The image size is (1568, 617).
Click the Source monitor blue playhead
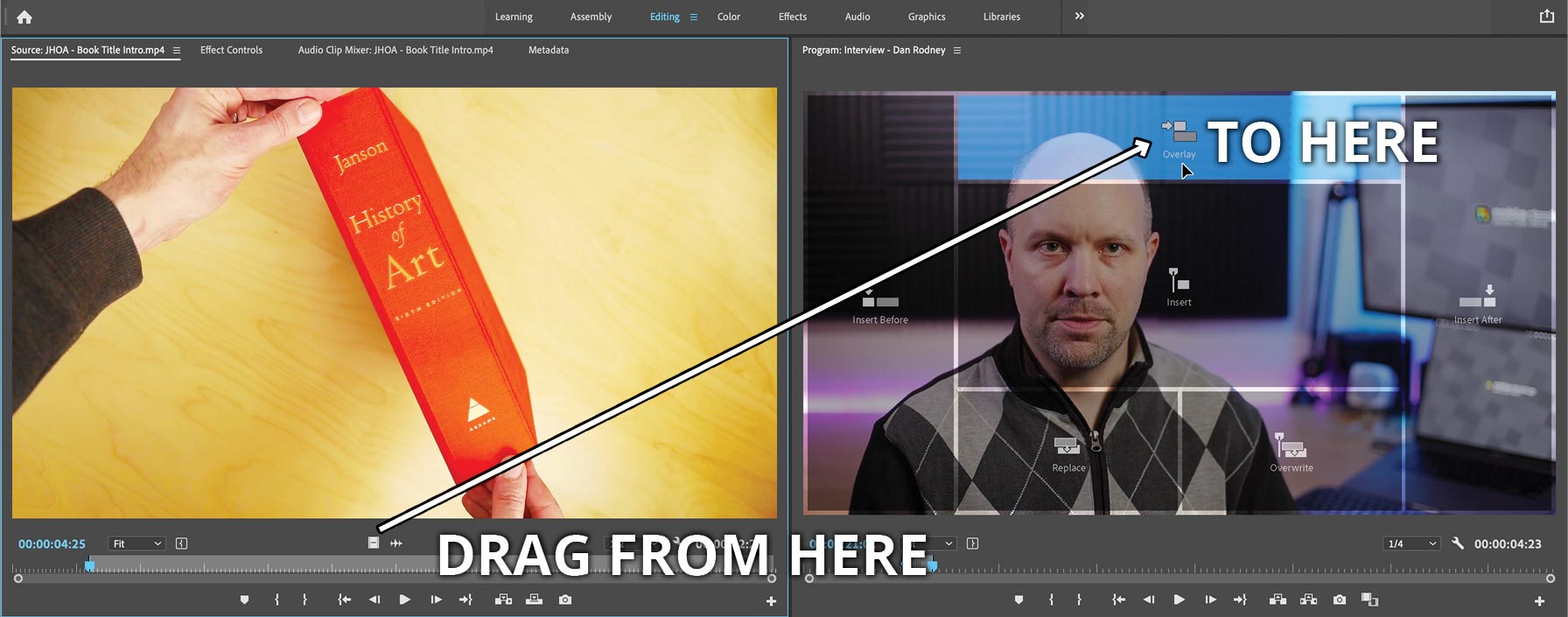click(89, 566)
